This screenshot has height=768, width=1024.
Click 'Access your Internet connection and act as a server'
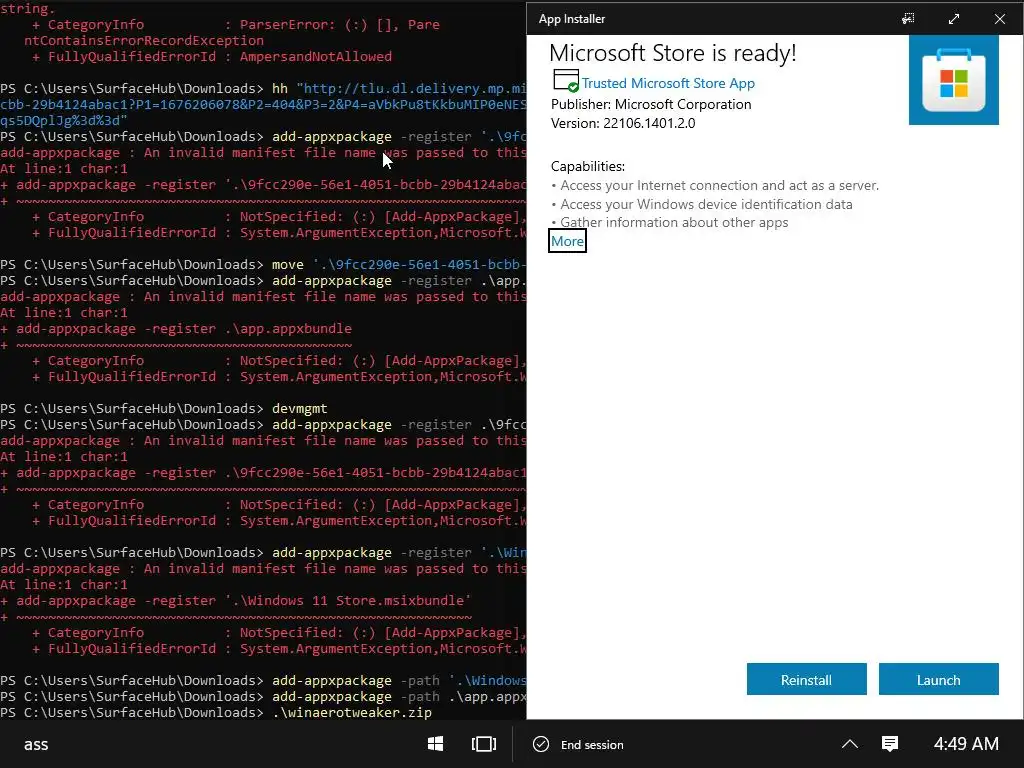click(x=719, y=185)
